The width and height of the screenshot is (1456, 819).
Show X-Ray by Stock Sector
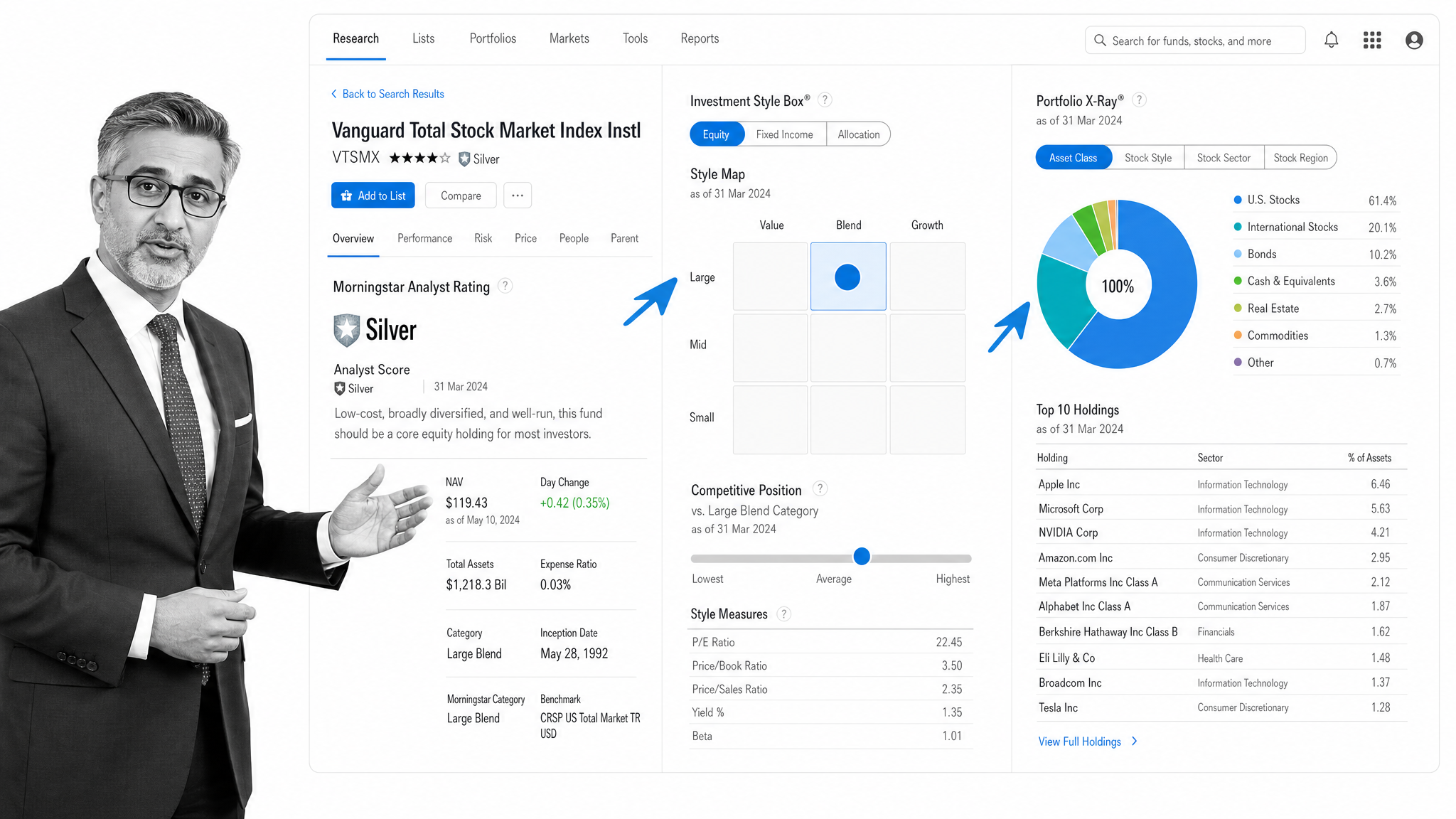1224,158
